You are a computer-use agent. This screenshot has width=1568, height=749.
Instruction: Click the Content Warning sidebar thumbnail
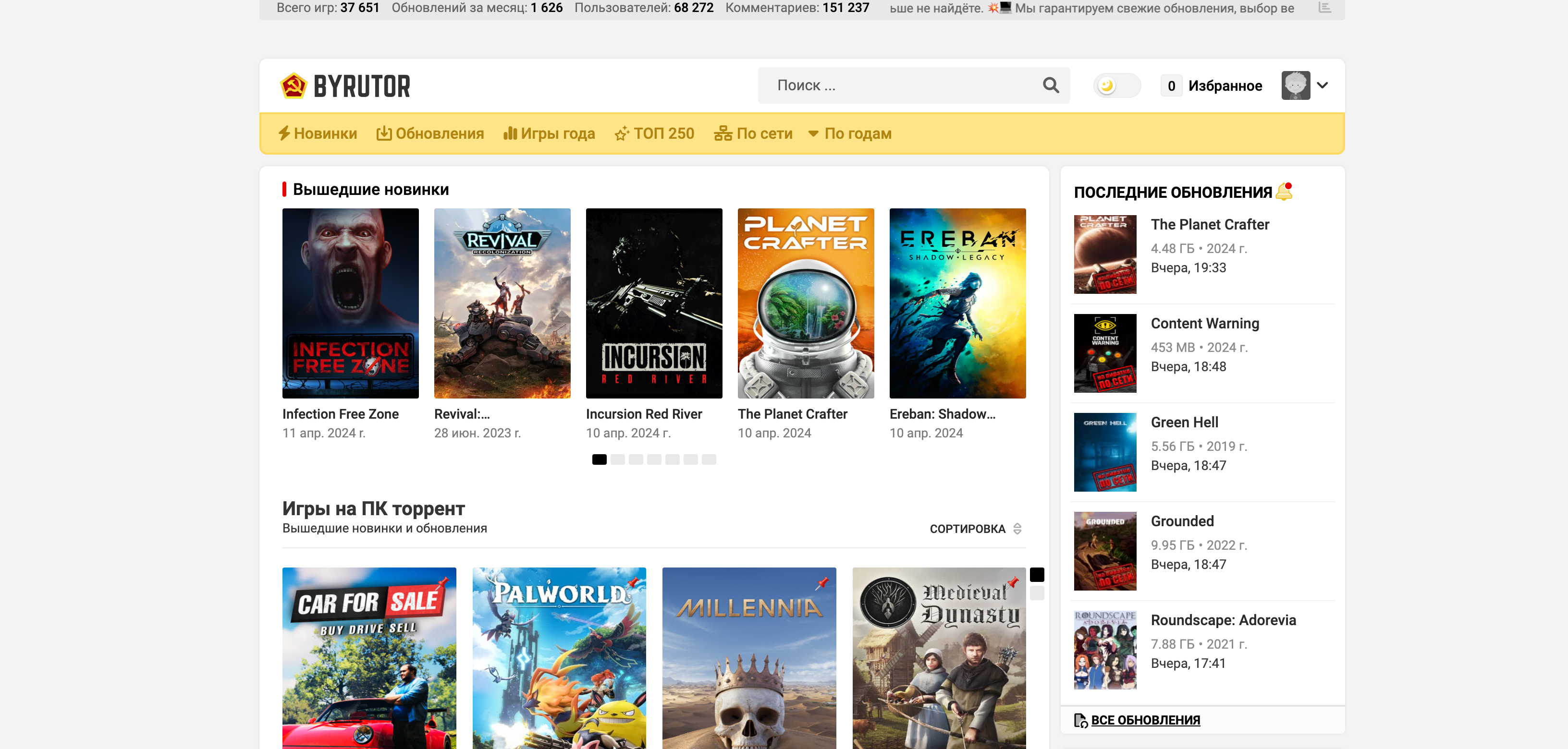tap(1105, 353)
